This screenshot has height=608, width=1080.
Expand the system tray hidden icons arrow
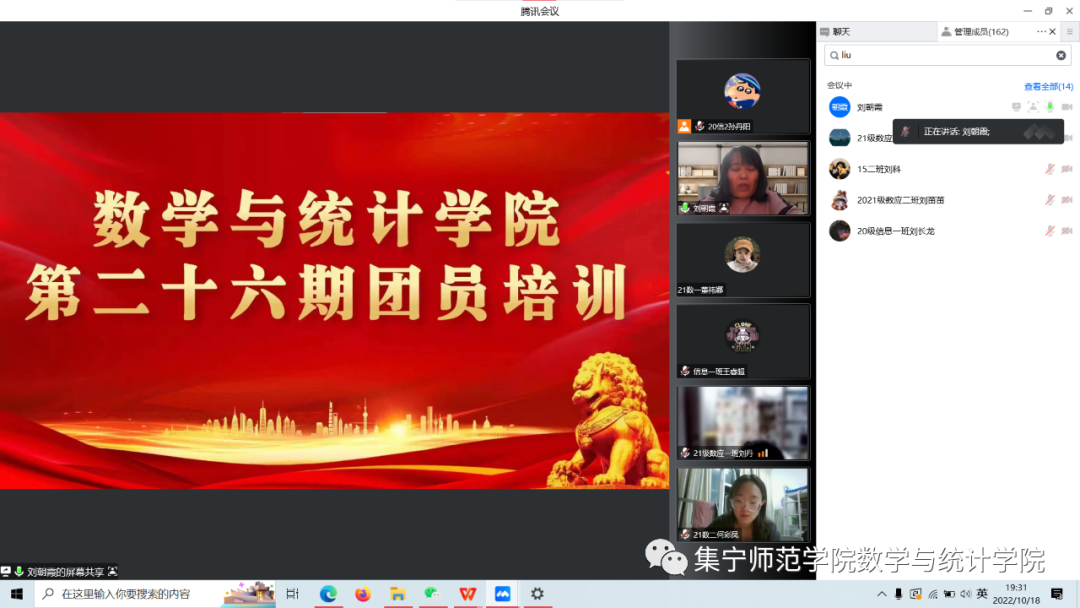(881, 594)
